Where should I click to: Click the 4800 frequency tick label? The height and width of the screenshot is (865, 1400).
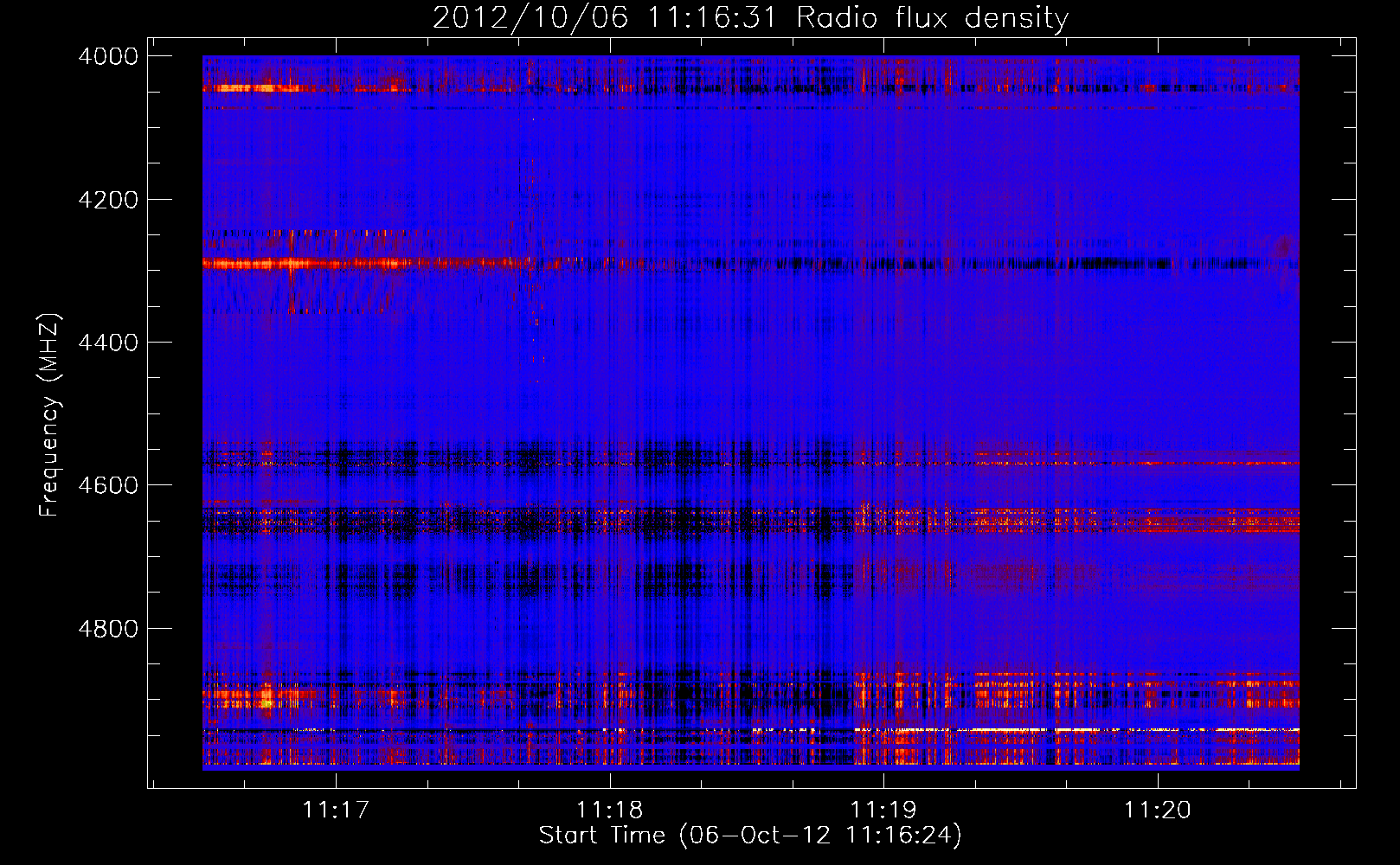pos(108,629)
